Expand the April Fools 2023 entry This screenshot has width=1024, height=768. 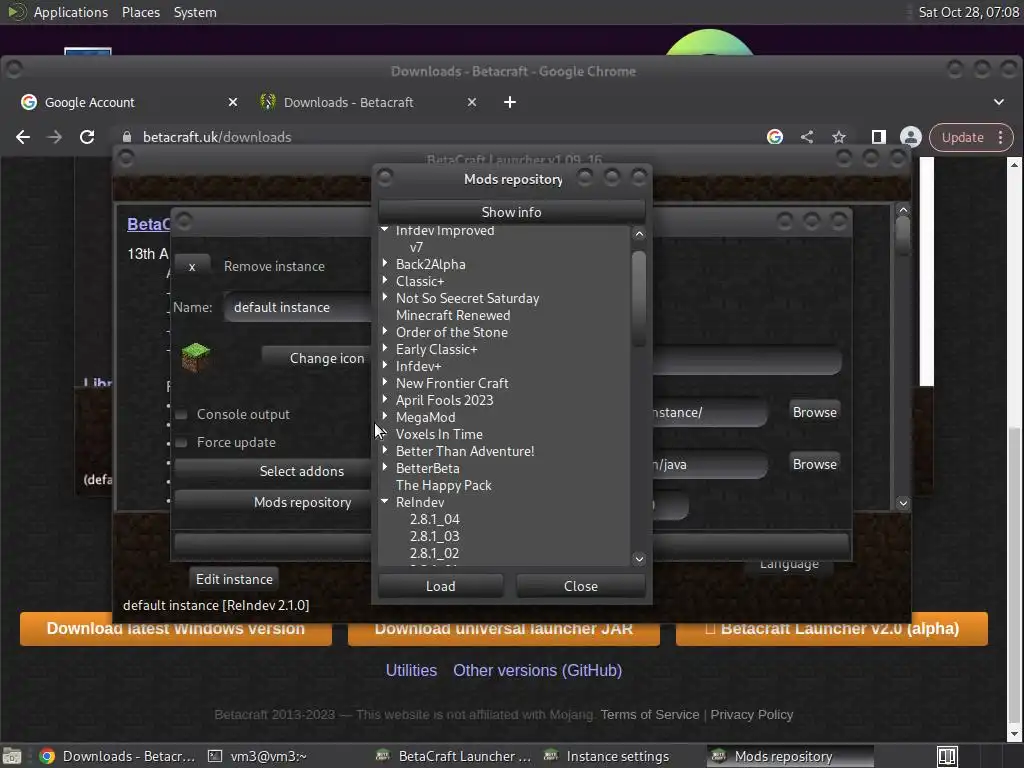[x=385, y=399]
